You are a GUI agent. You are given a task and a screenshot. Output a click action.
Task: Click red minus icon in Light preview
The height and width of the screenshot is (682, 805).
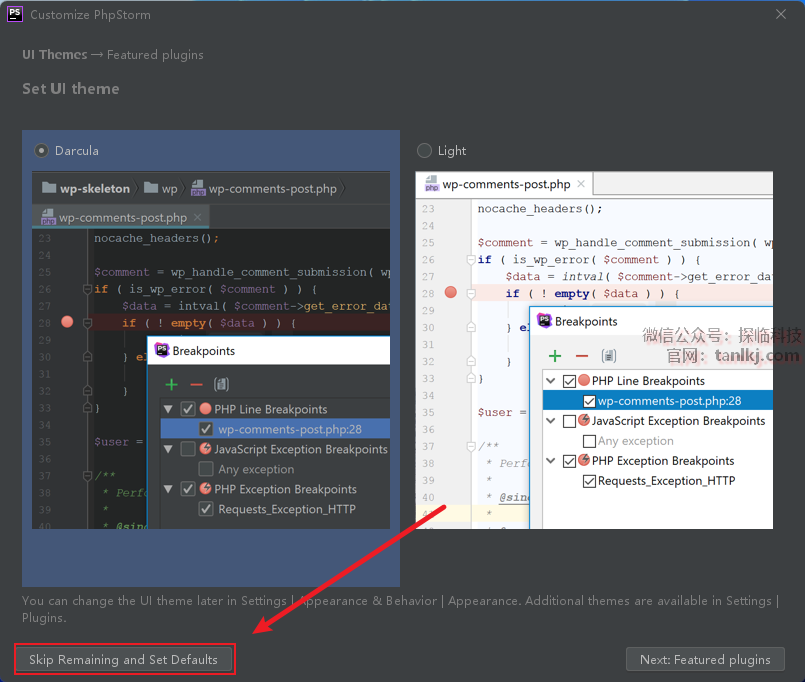coord(581,356)
